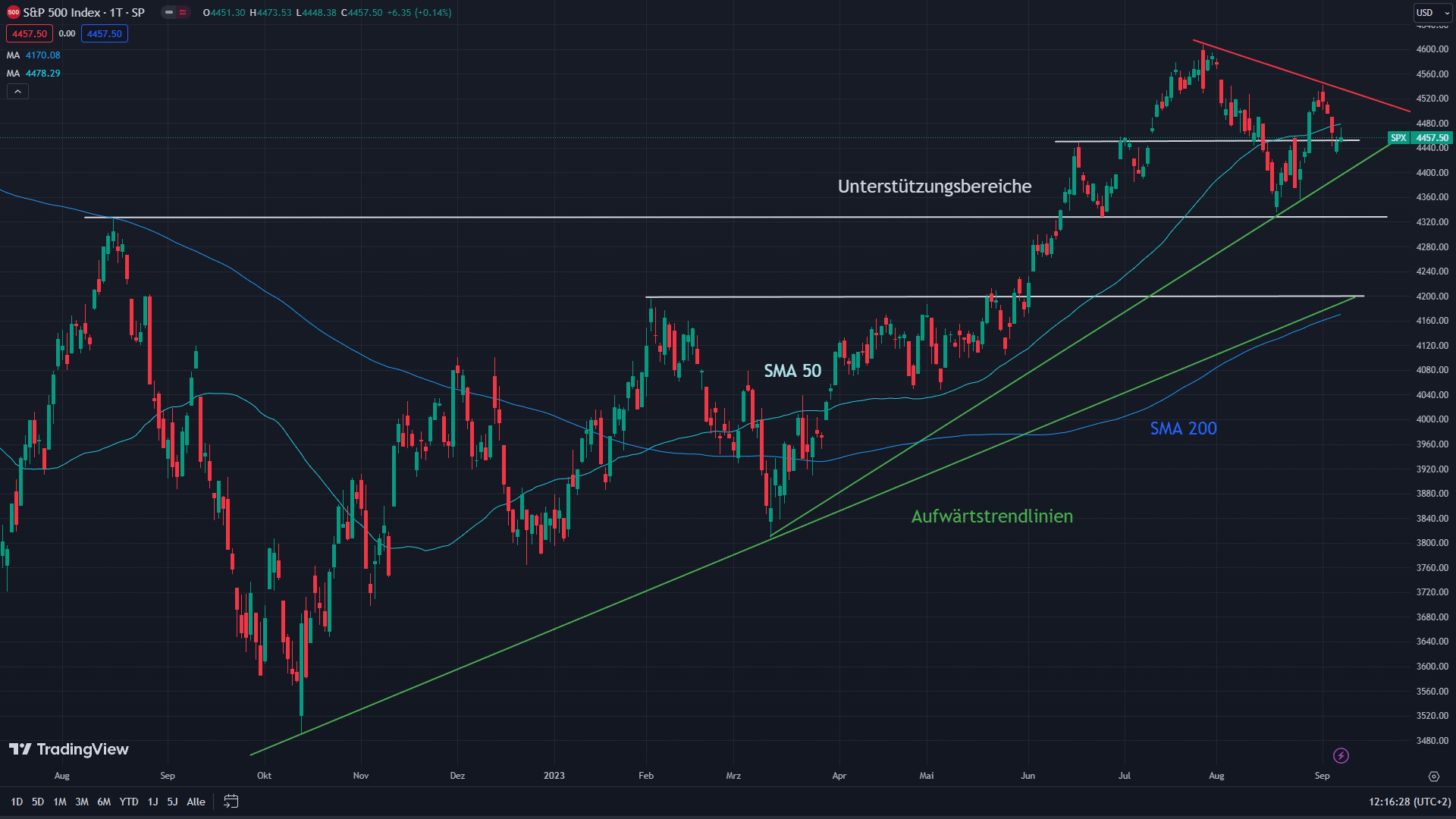Select the Unterstützungsbereiche text annotation
The height and width of the screenshot is (819, 1456).
pyautogui.click(x=934, y=187)
